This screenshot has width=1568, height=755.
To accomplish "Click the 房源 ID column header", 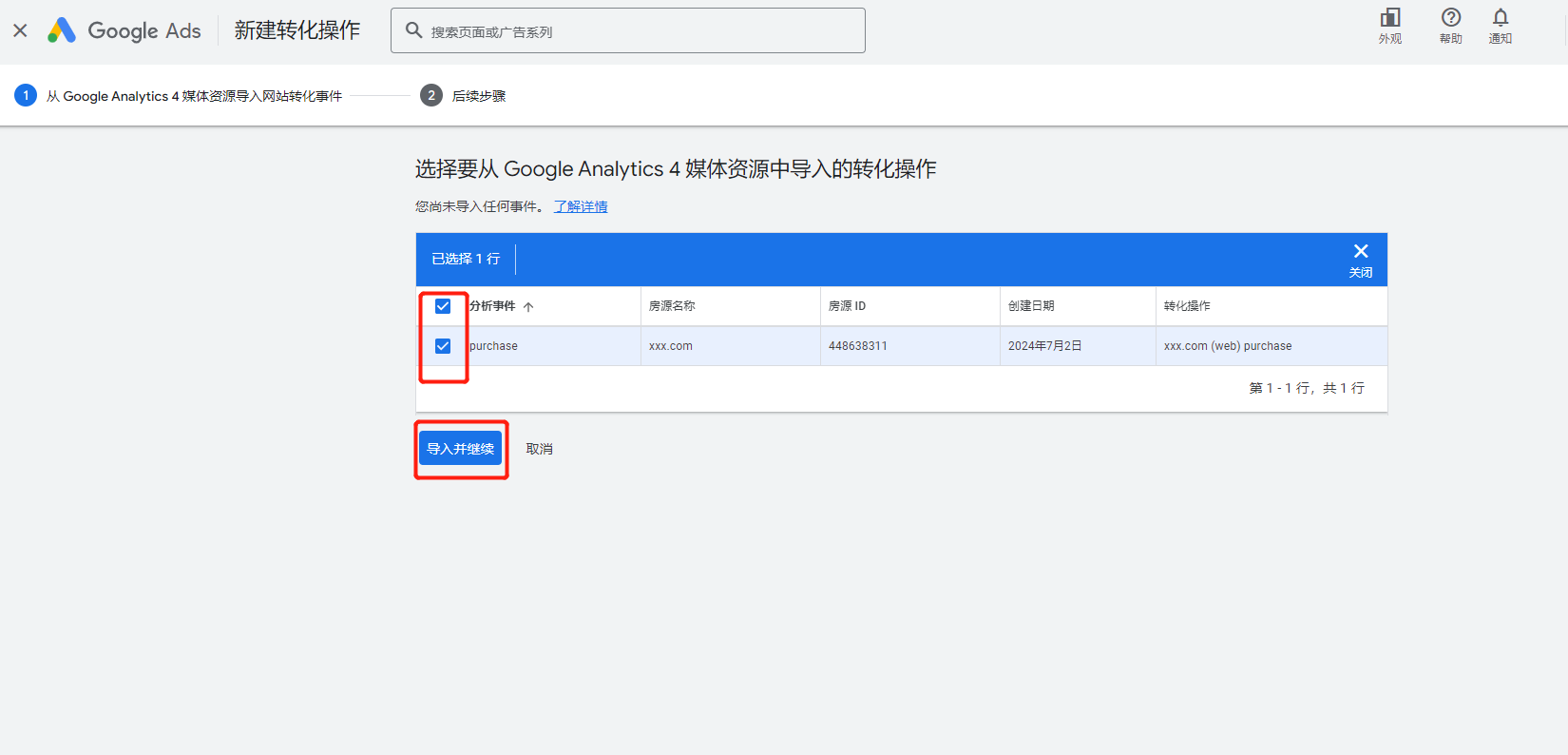I will 847,306.
